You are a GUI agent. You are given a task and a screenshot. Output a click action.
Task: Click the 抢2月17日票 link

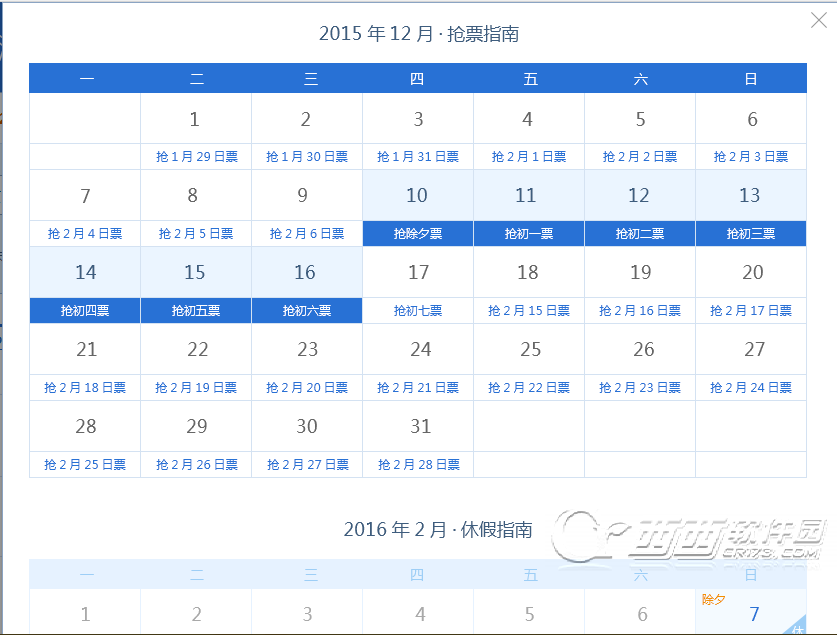coord(751,311)
